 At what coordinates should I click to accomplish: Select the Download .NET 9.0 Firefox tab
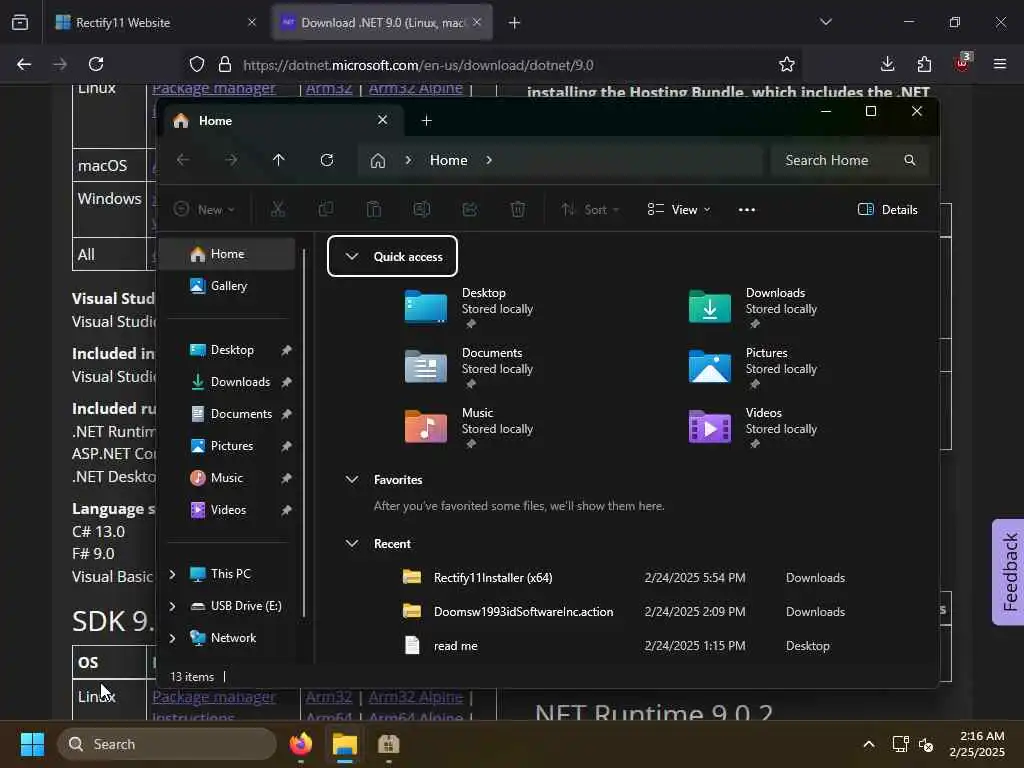click(x=382, y=22)
